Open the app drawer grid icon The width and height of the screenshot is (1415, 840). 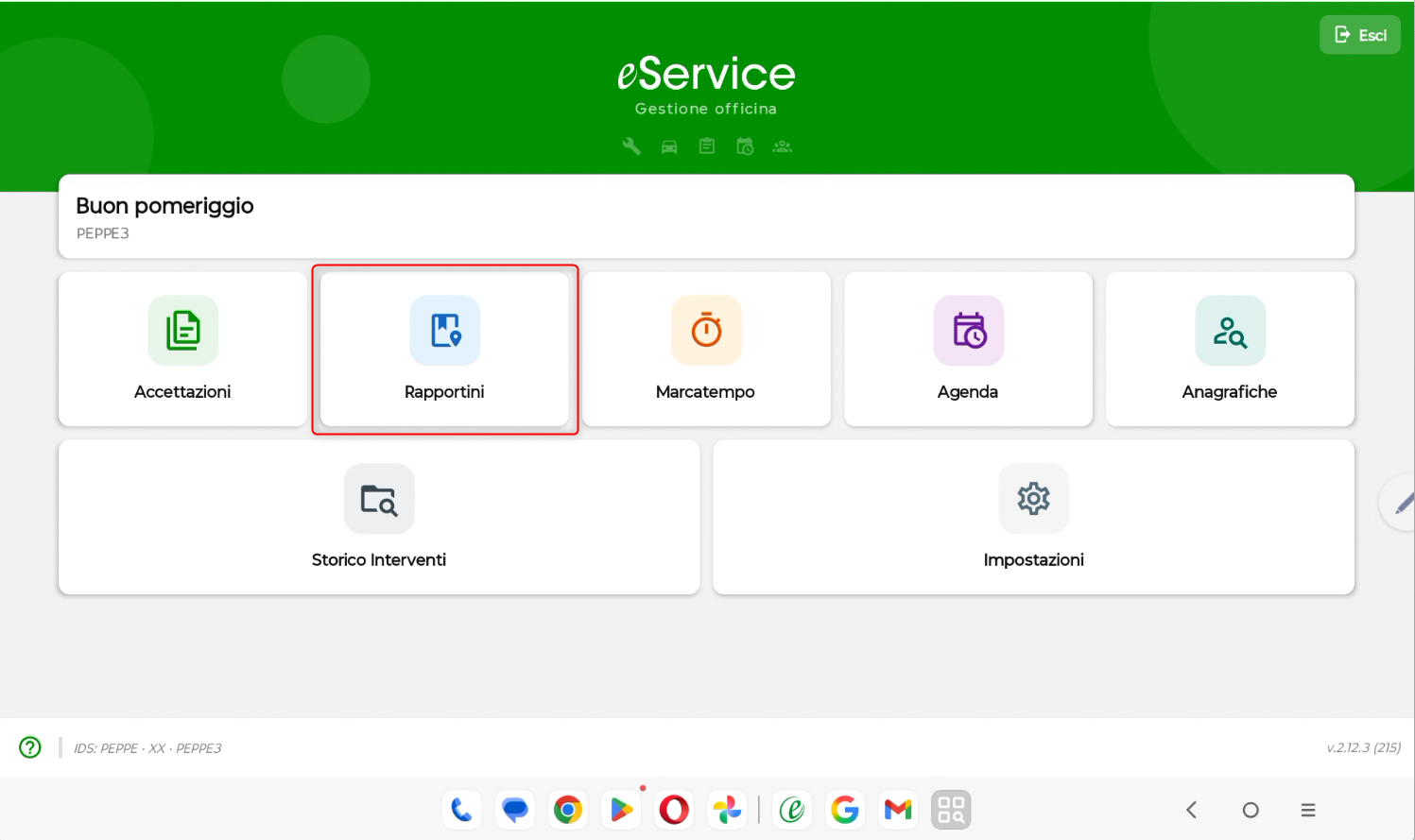point(951,810)
